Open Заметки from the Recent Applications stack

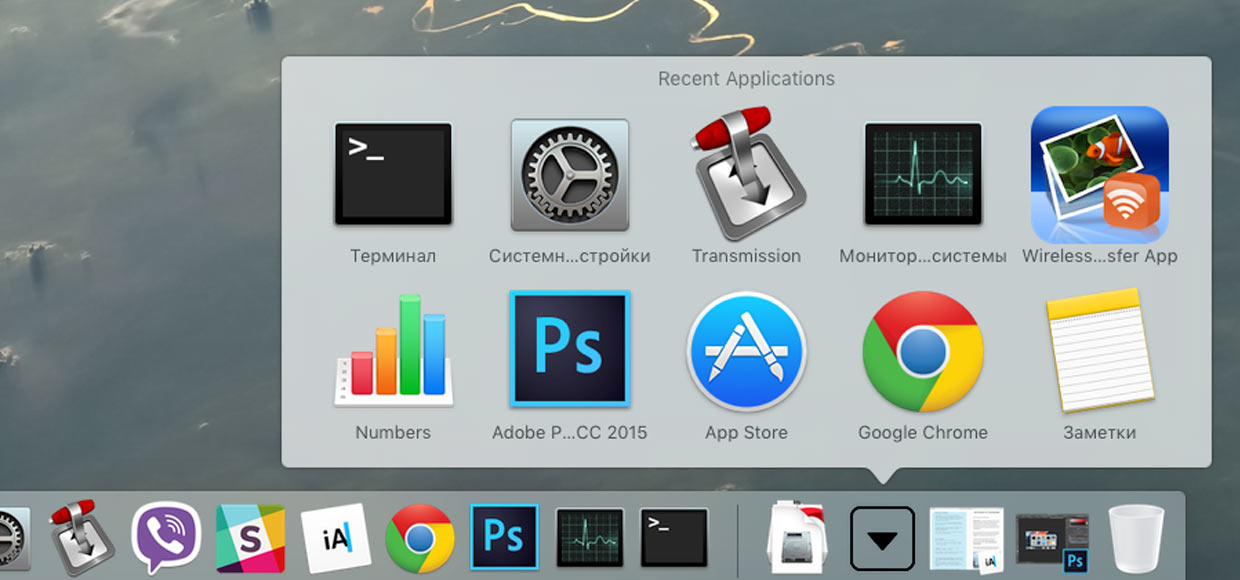point(1100,350)
